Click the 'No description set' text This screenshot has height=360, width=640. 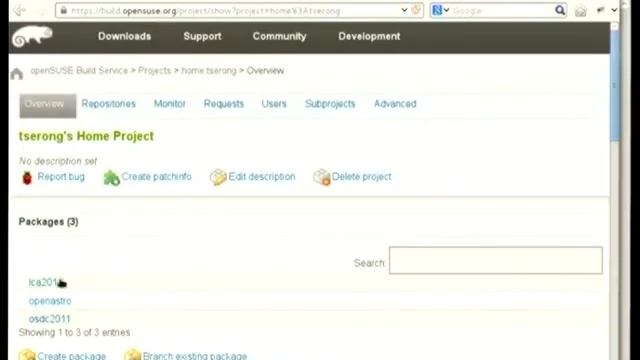click(x=58, y=161)
